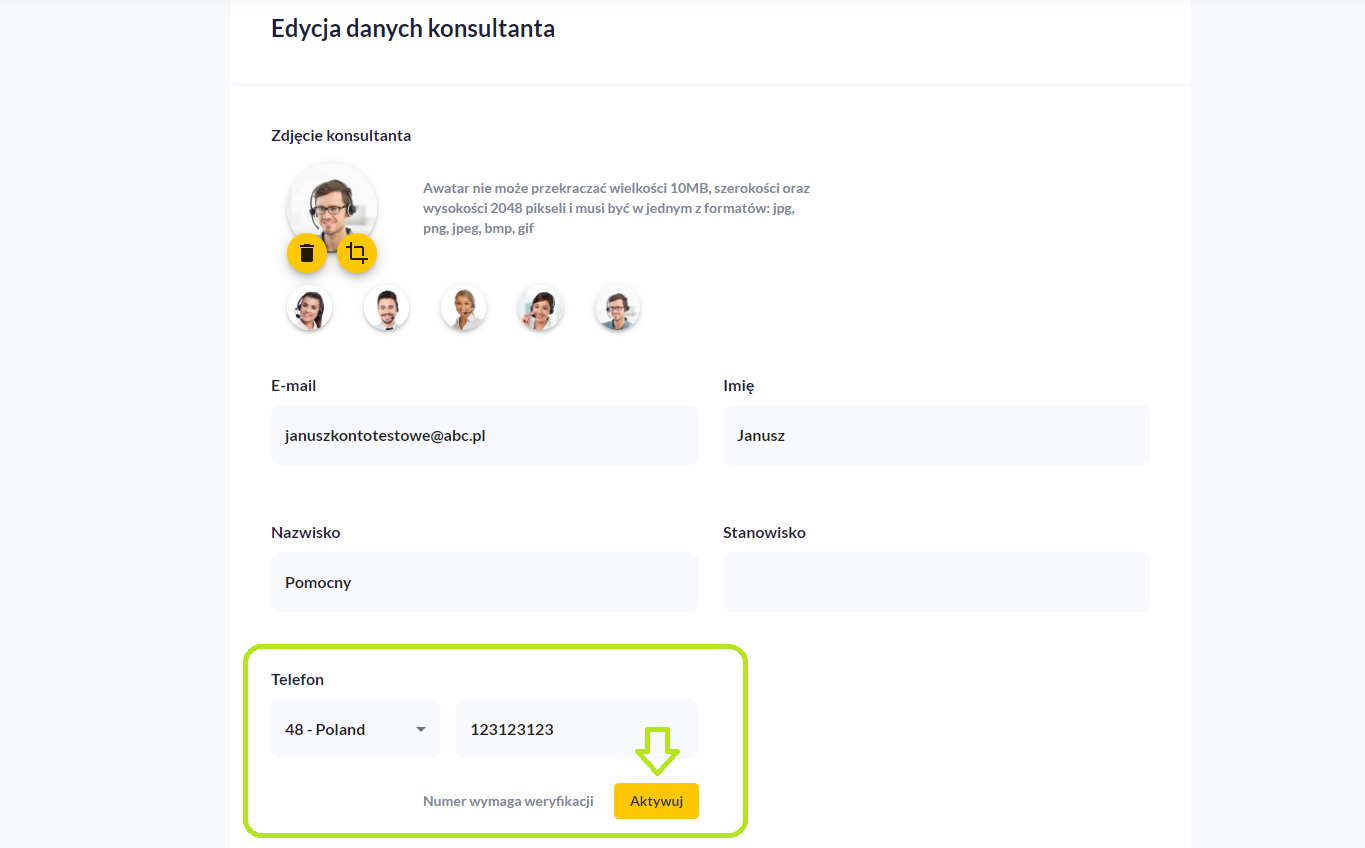Crop the consultant avatar image

(x=357, y=253)
